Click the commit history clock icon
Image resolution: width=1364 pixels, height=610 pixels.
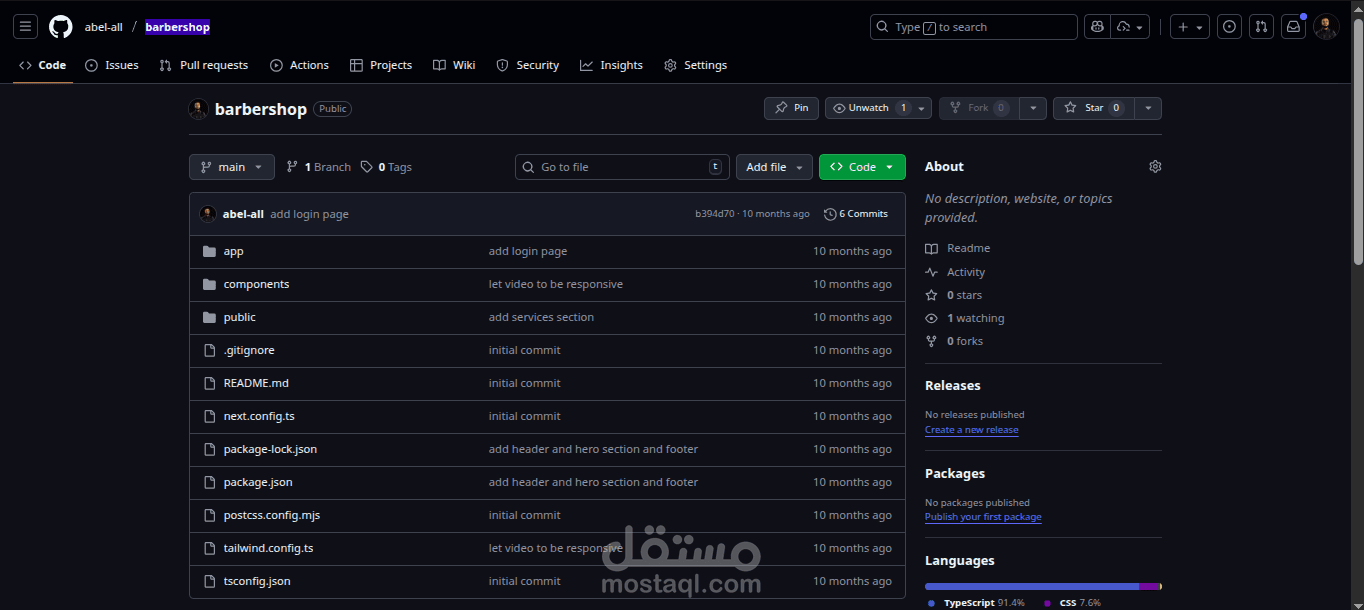830,214
